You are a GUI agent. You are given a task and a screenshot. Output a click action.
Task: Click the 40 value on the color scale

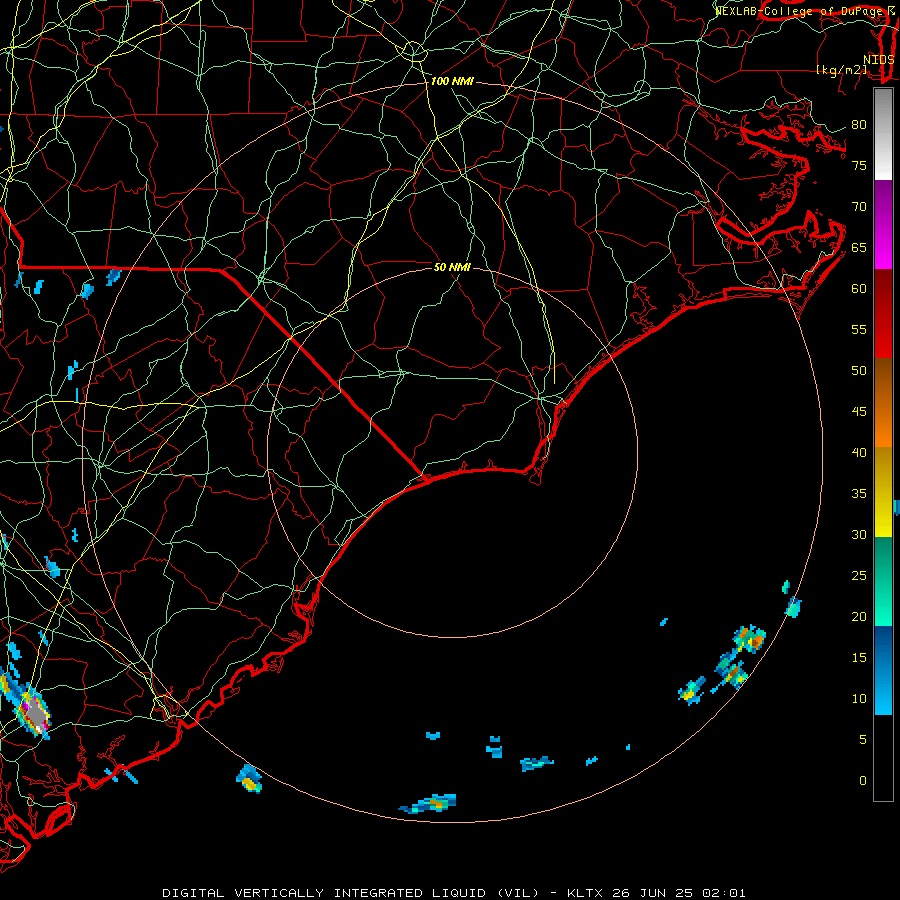pos(859,453)
